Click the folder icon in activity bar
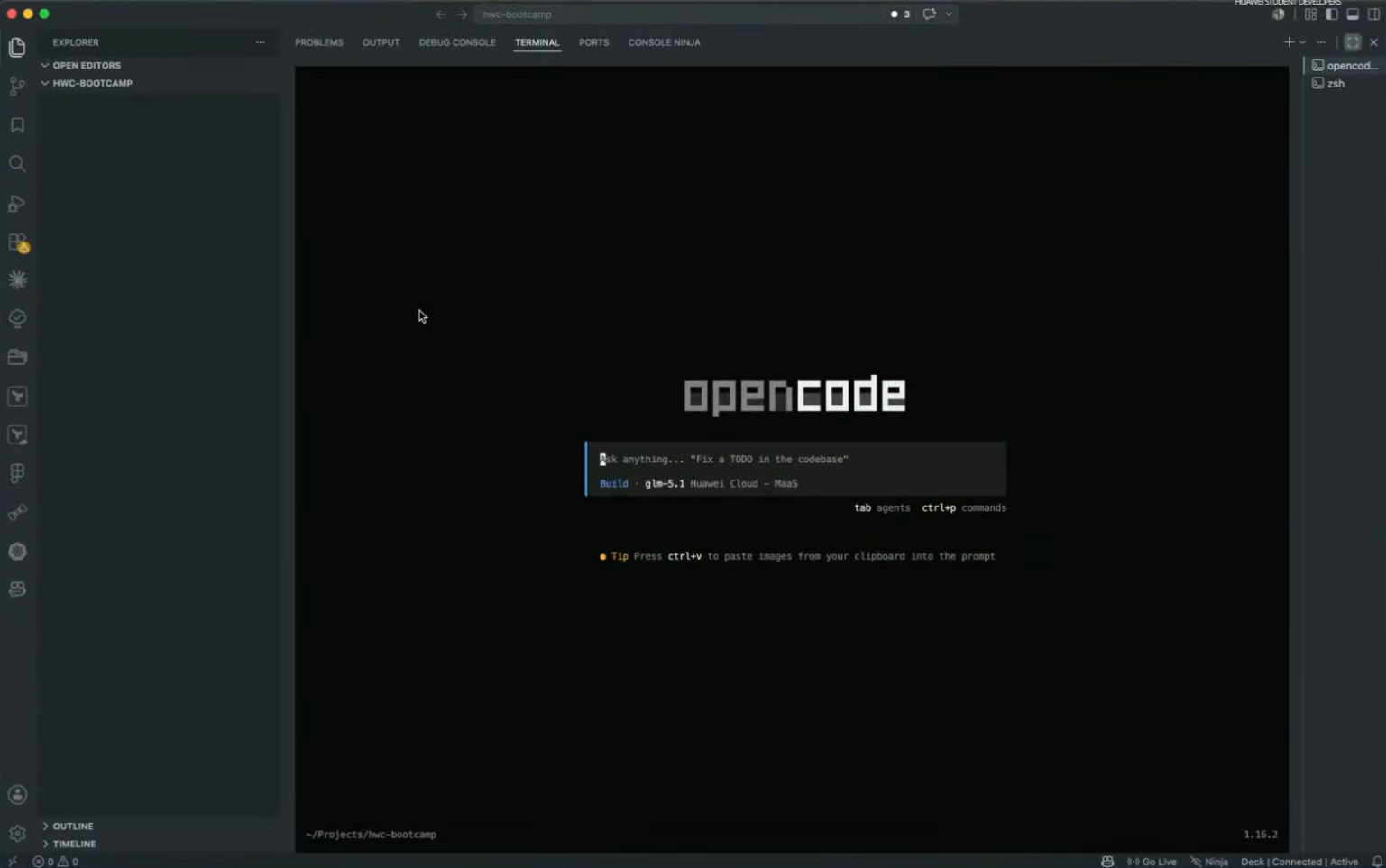 point(17,357)
